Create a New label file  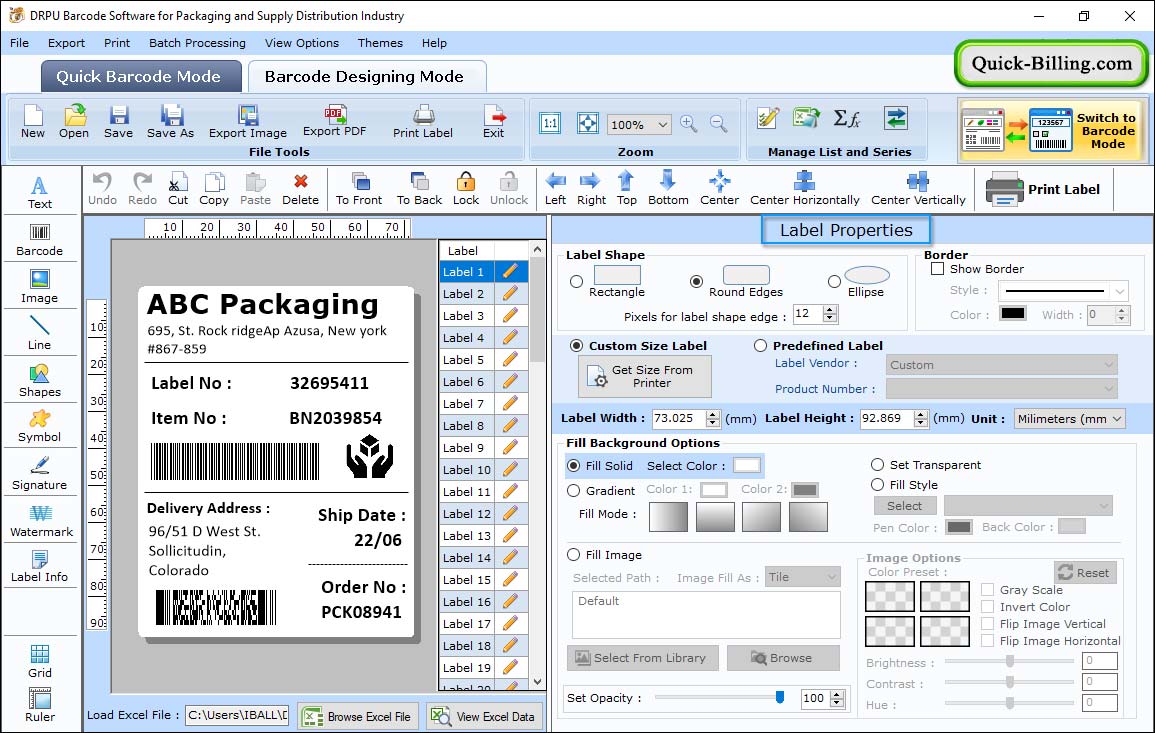click(32, 122)
